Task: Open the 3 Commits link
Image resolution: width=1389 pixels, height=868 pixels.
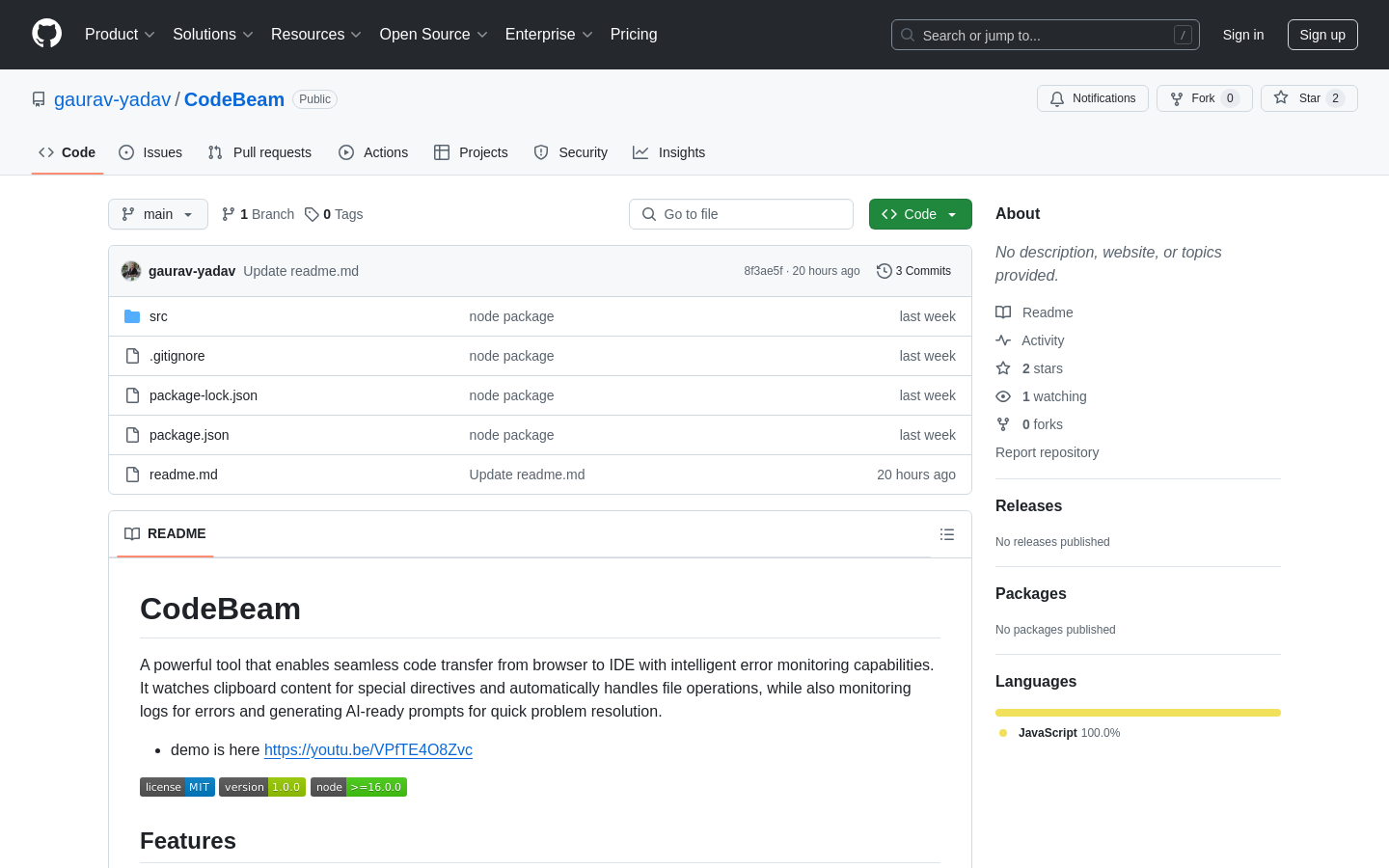Action: (914, 271)
